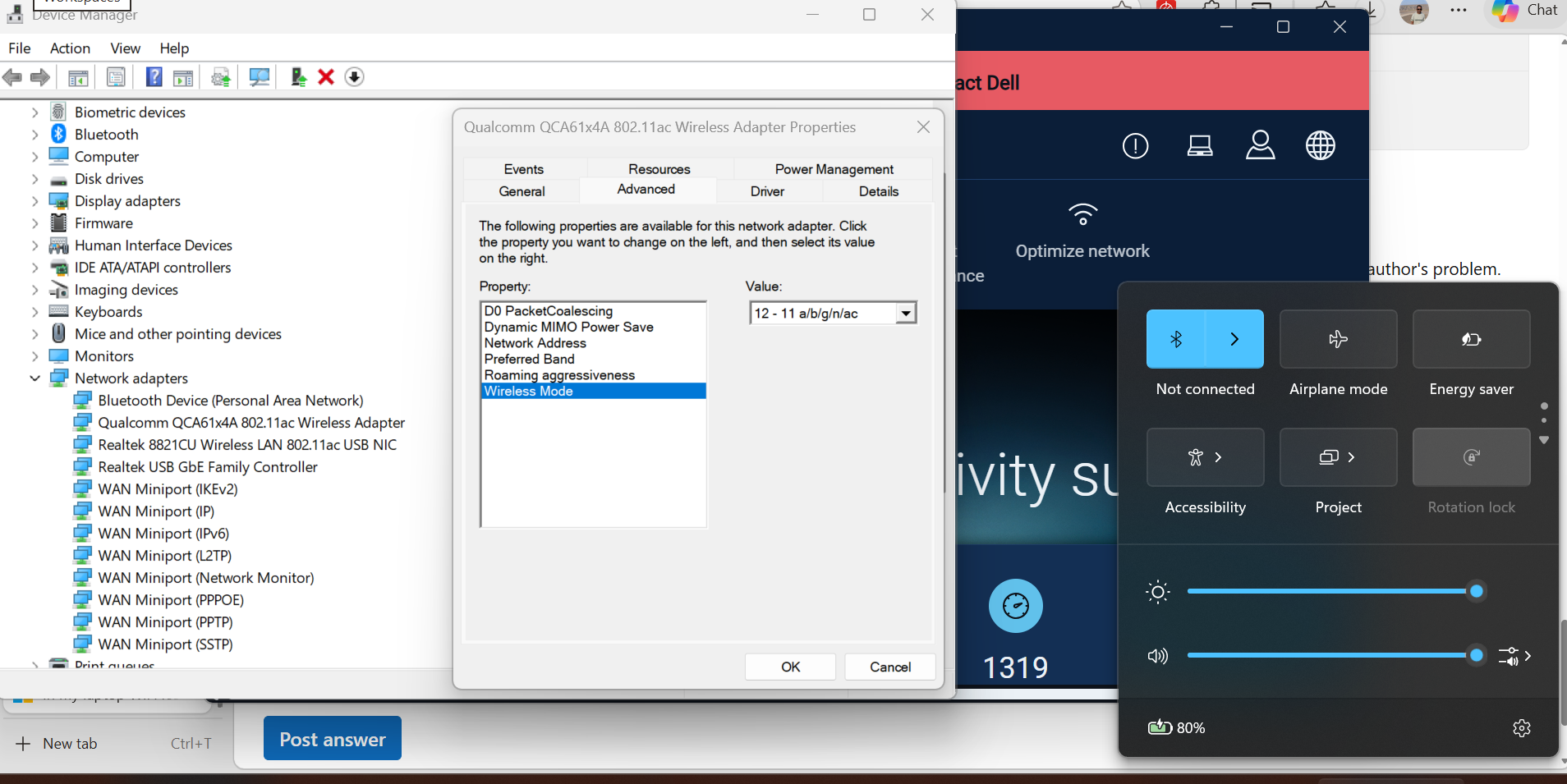Click the Optimize network Wi-Fi icon
This screenshot has width=1567, height=784.
click(x=1082, y=214)
